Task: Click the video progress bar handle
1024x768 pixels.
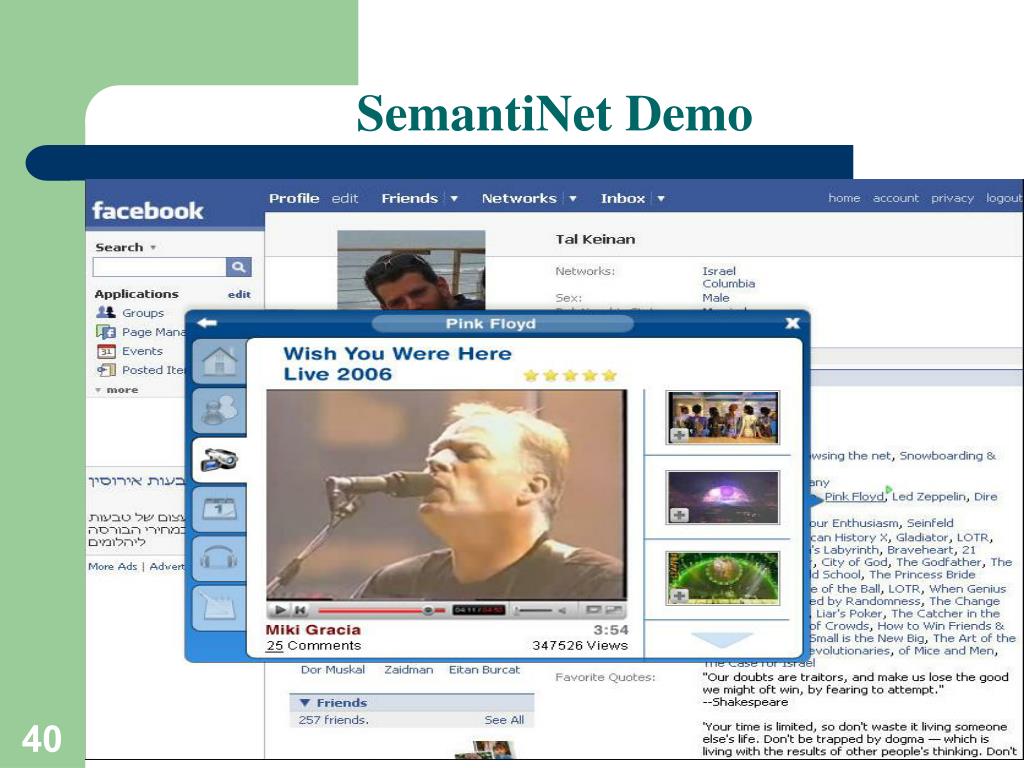Action: coord(428,611)
